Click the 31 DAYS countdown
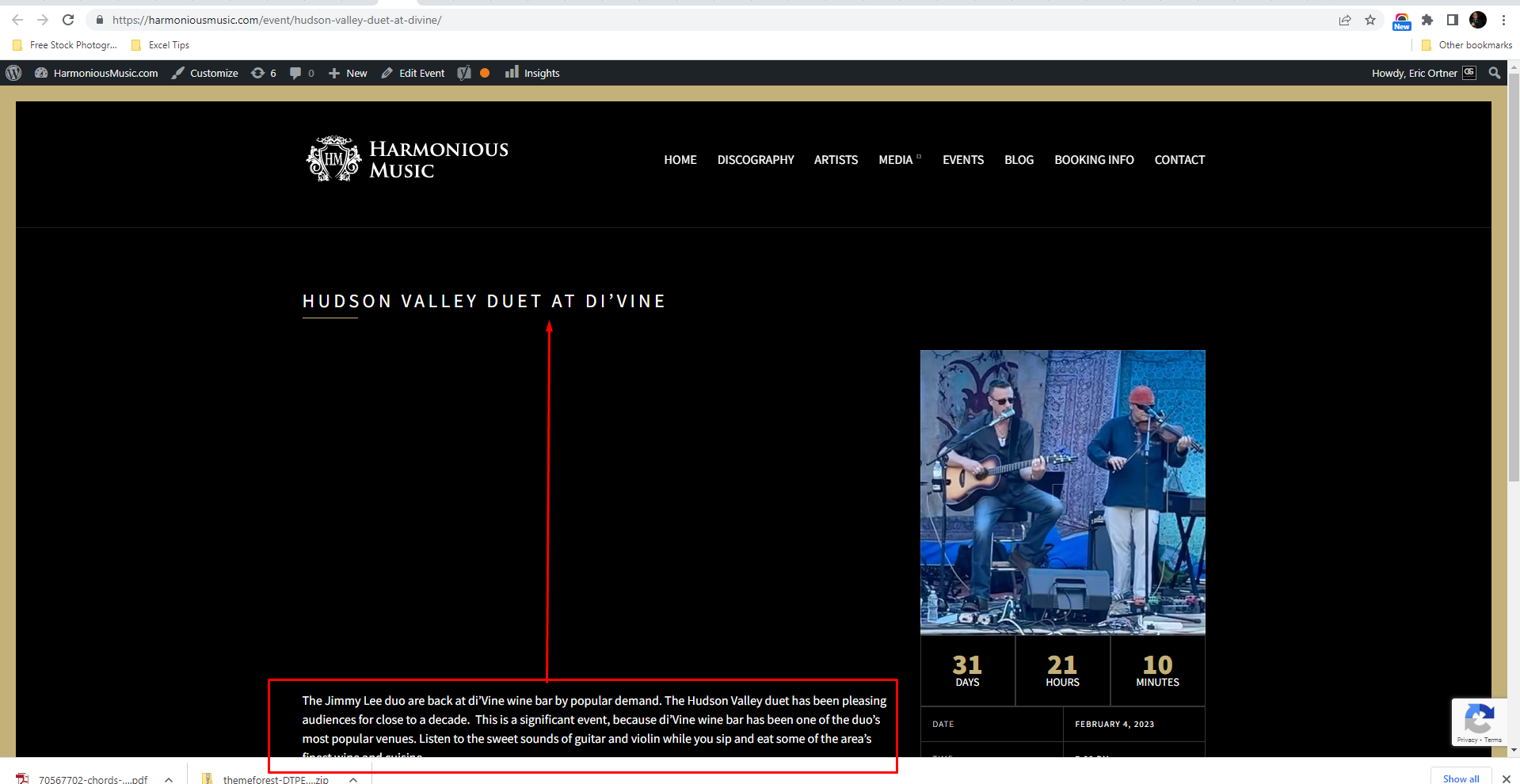 (x=967, y=670)
